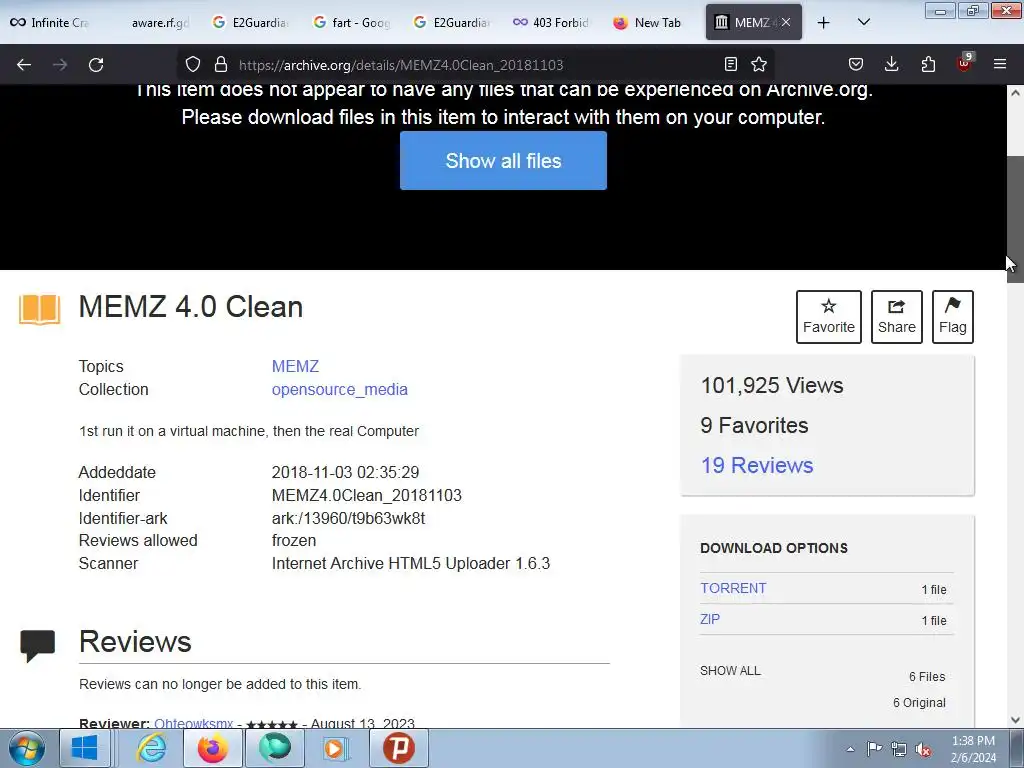Open a new browser tab
The image size is (1024, 768).
(824, 23)
